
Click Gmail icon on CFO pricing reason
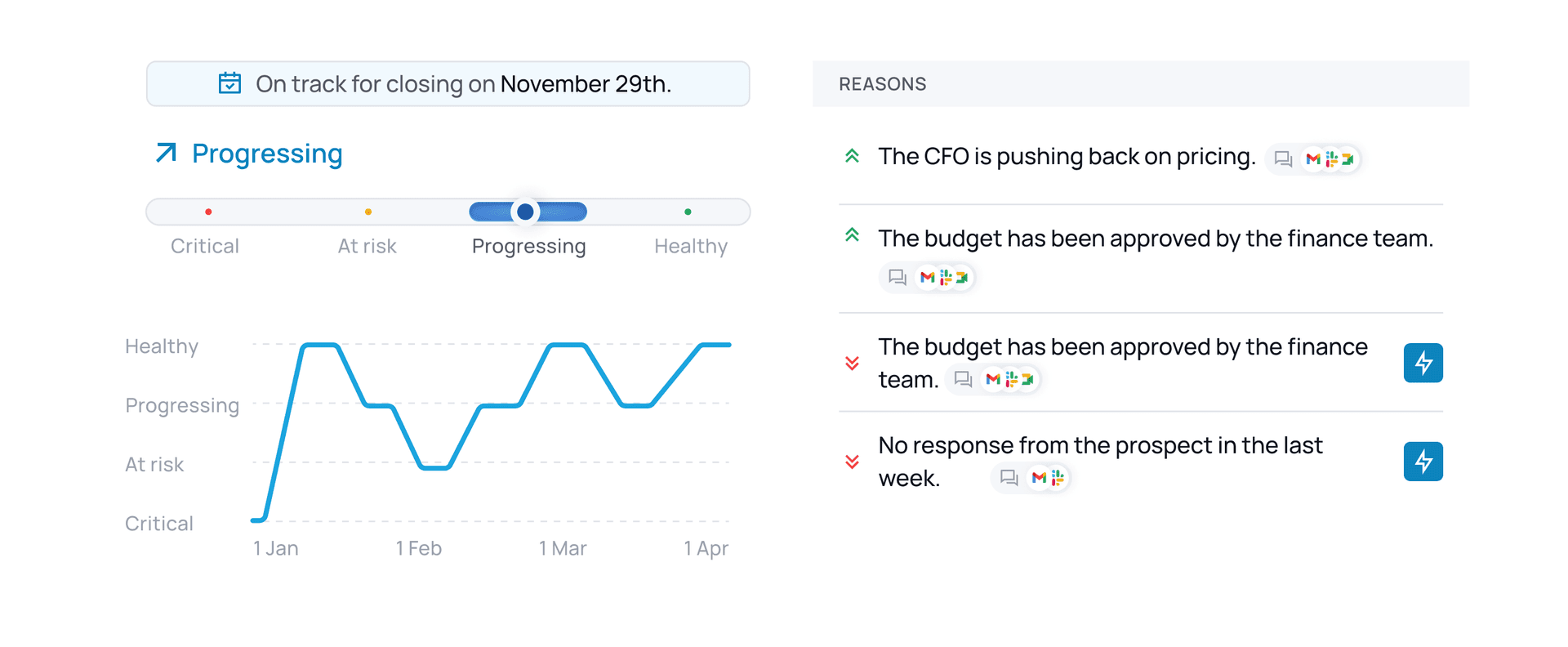click(1313, 158)
